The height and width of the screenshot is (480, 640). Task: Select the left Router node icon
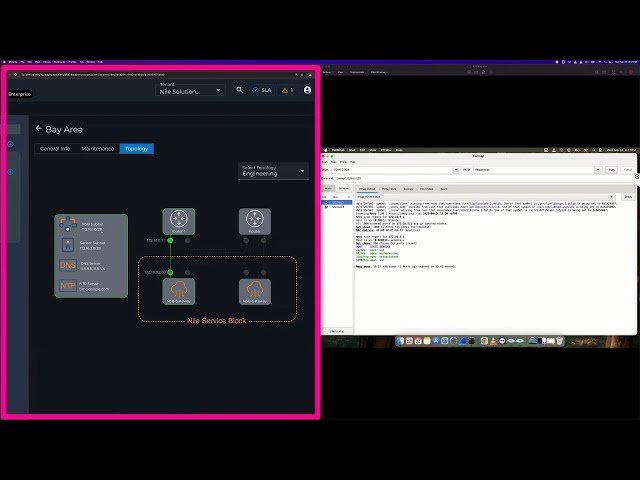[179, 221]
